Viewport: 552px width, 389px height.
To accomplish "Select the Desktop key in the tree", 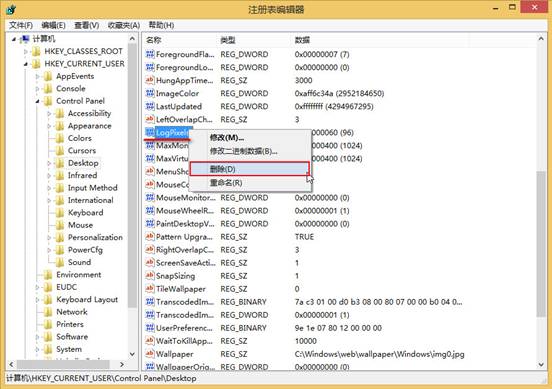I will click(x=83, y=163).
